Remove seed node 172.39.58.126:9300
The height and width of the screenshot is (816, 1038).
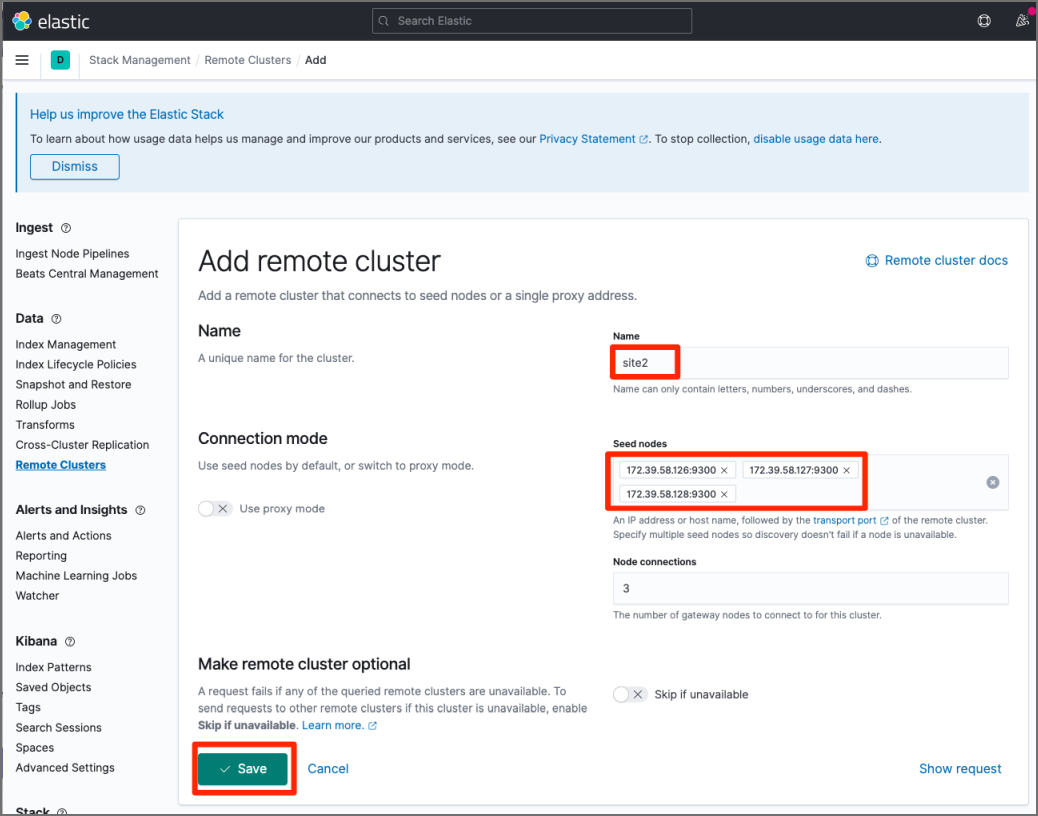point(724,470)
